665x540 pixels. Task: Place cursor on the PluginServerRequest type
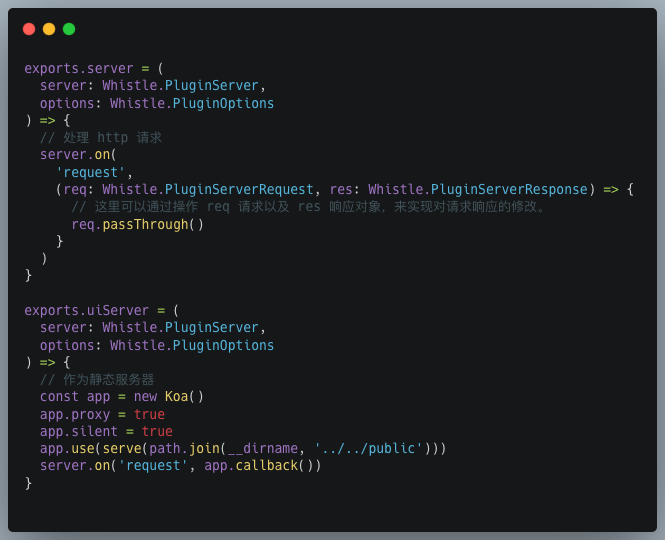tap(239, 190)
